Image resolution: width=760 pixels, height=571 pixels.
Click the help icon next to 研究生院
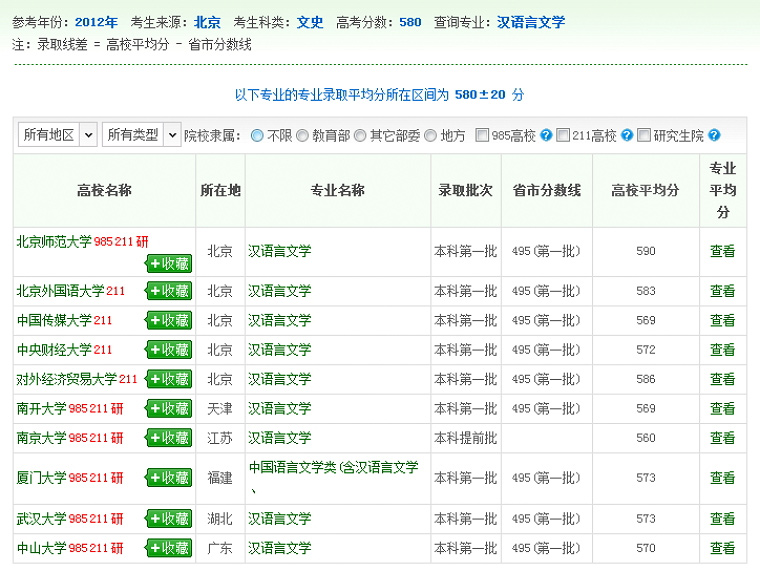(714, 135)
